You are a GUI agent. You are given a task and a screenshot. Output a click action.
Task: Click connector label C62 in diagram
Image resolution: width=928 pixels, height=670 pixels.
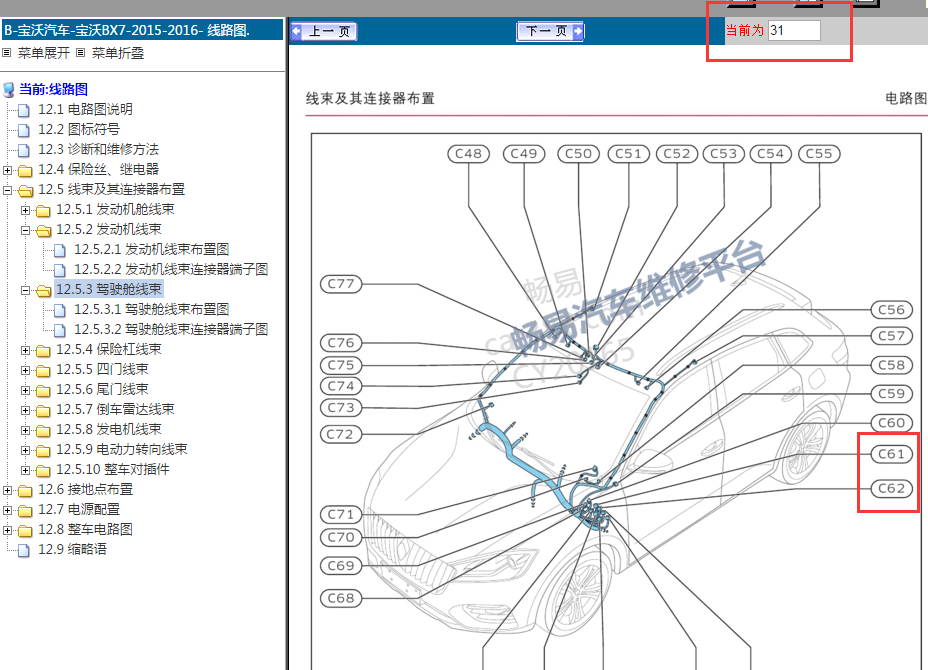891,489
